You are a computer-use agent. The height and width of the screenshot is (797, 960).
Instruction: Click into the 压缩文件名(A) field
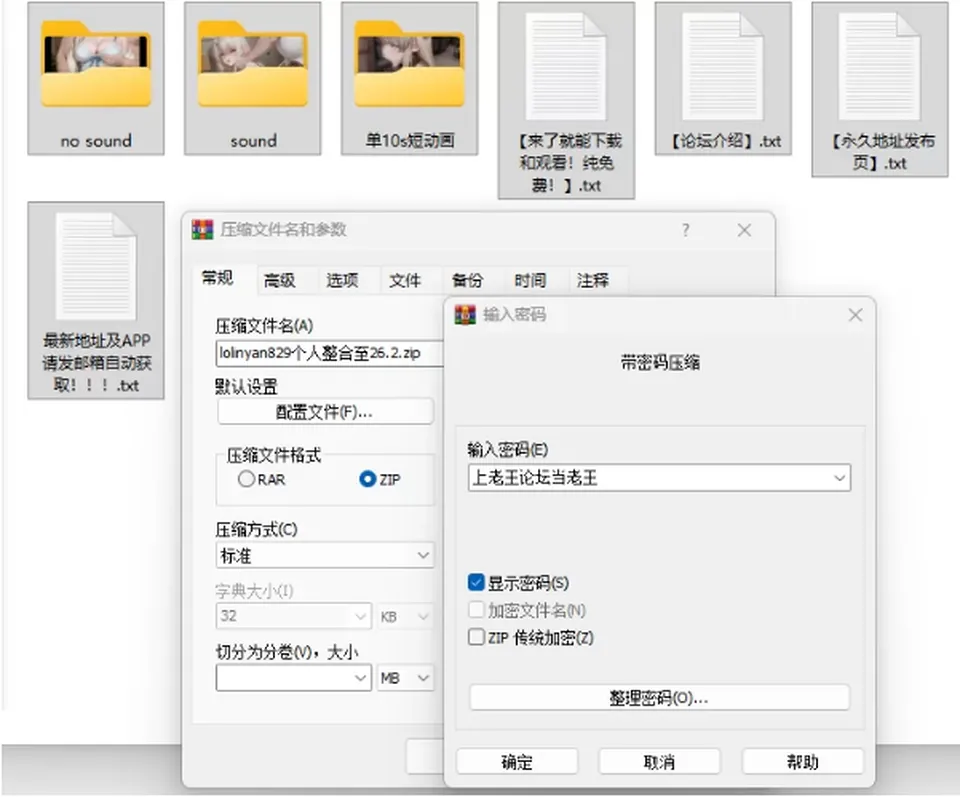(330, 353)
